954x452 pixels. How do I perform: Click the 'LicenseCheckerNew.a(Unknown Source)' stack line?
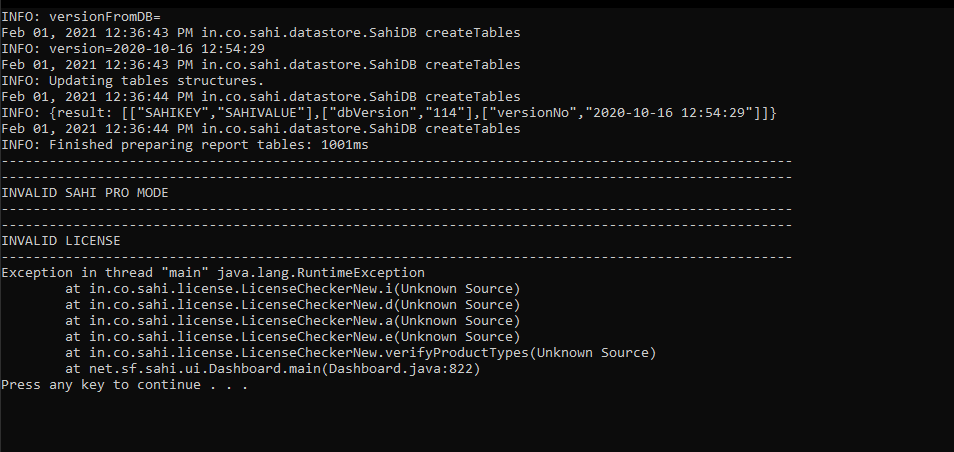pyautogui.click(x=293, y=321)
